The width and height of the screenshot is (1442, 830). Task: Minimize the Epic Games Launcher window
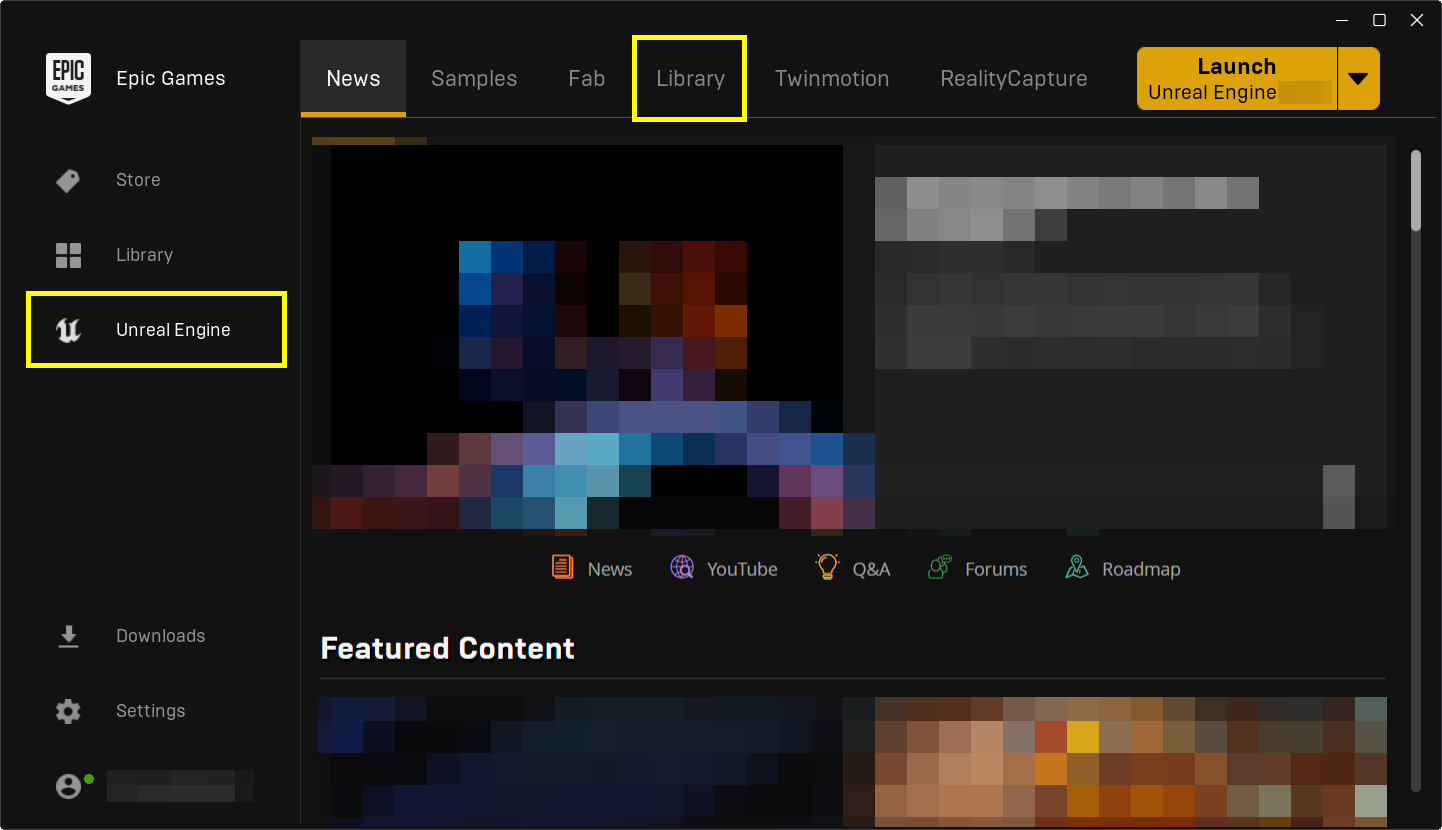(x=1341, y=20)
